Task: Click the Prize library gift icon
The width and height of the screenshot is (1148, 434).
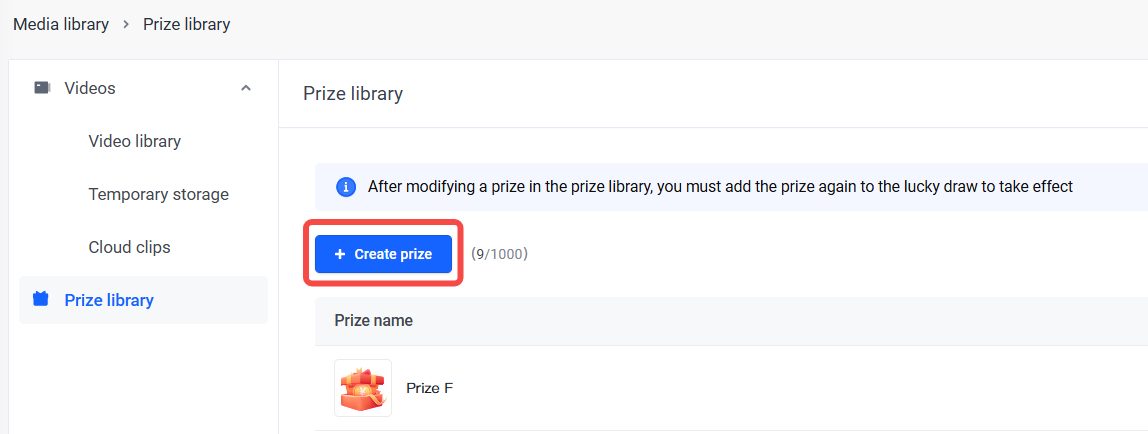Action: pyautogui.click(x=41, y=299)
